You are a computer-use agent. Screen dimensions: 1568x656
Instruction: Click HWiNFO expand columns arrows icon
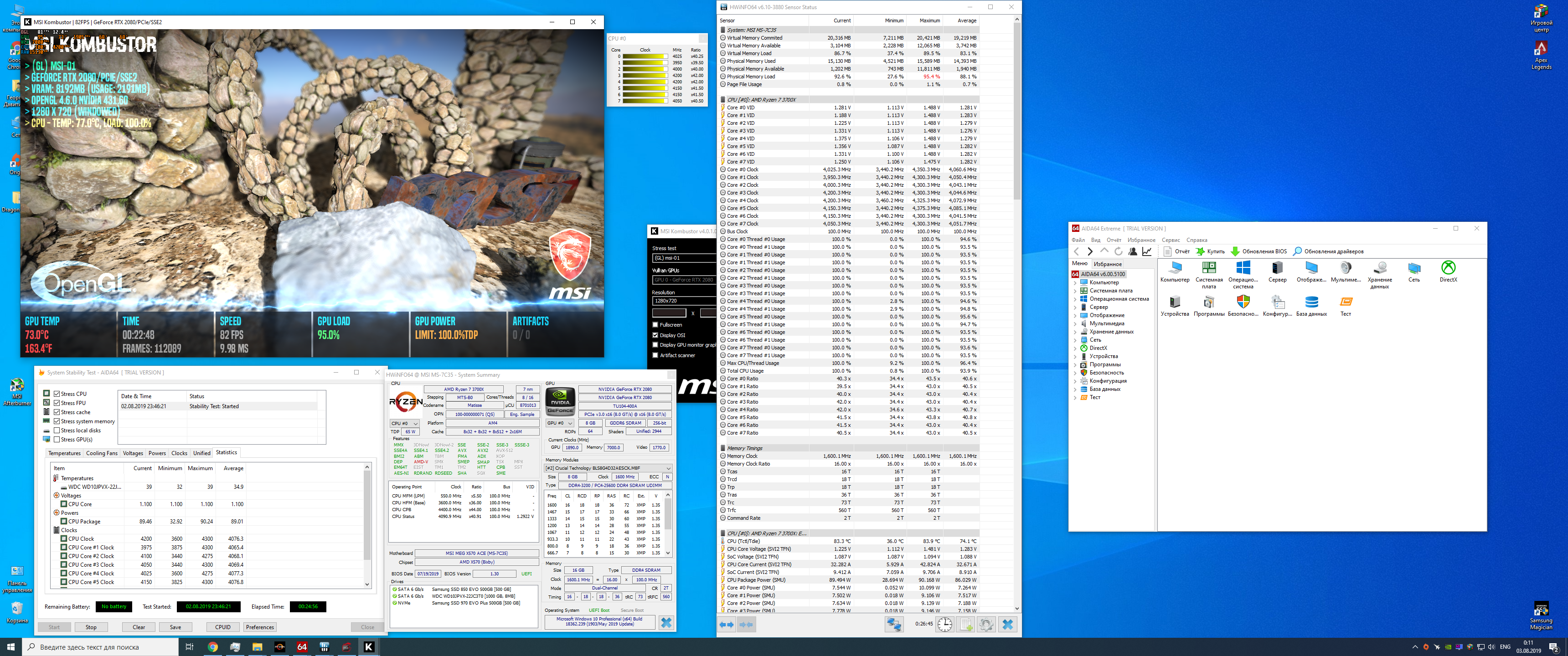click(x=727, y=625)
